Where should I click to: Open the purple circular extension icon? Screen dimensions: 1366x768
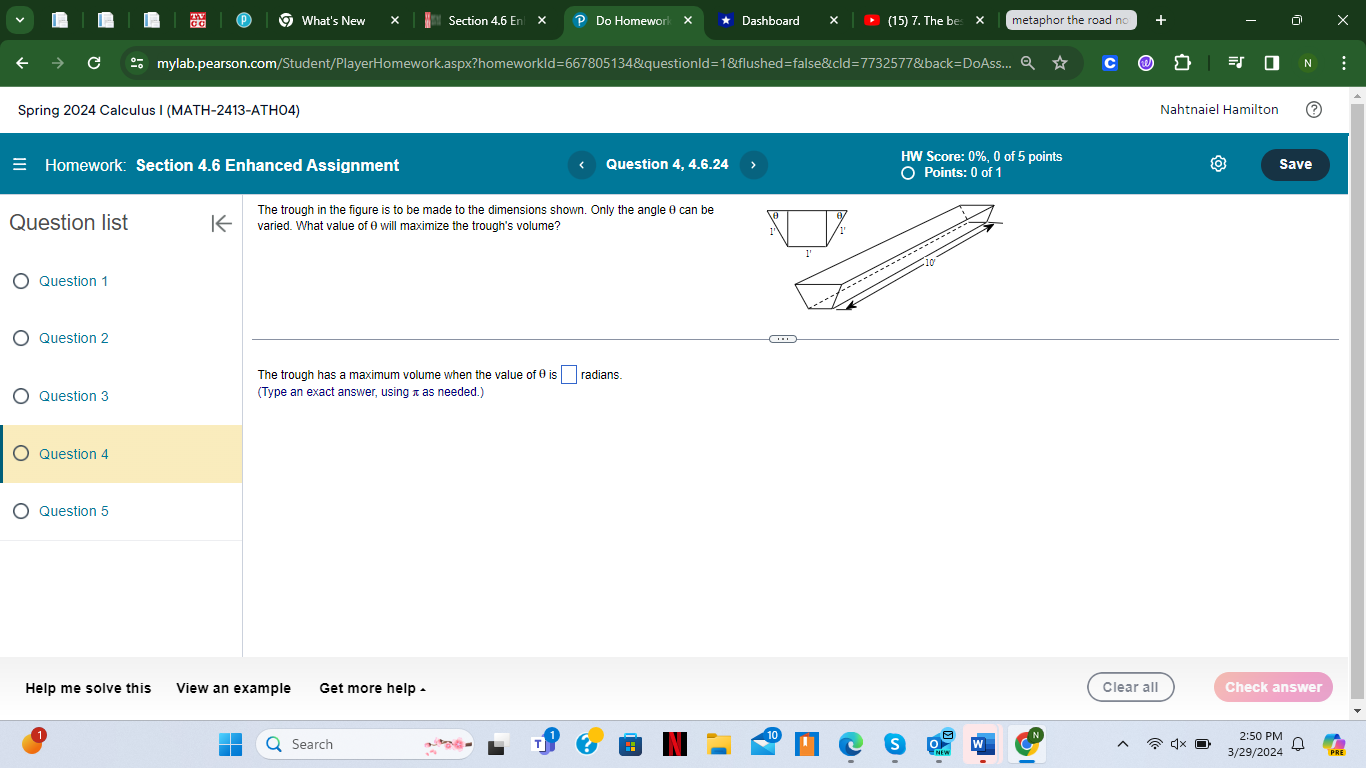[1145, 63]
